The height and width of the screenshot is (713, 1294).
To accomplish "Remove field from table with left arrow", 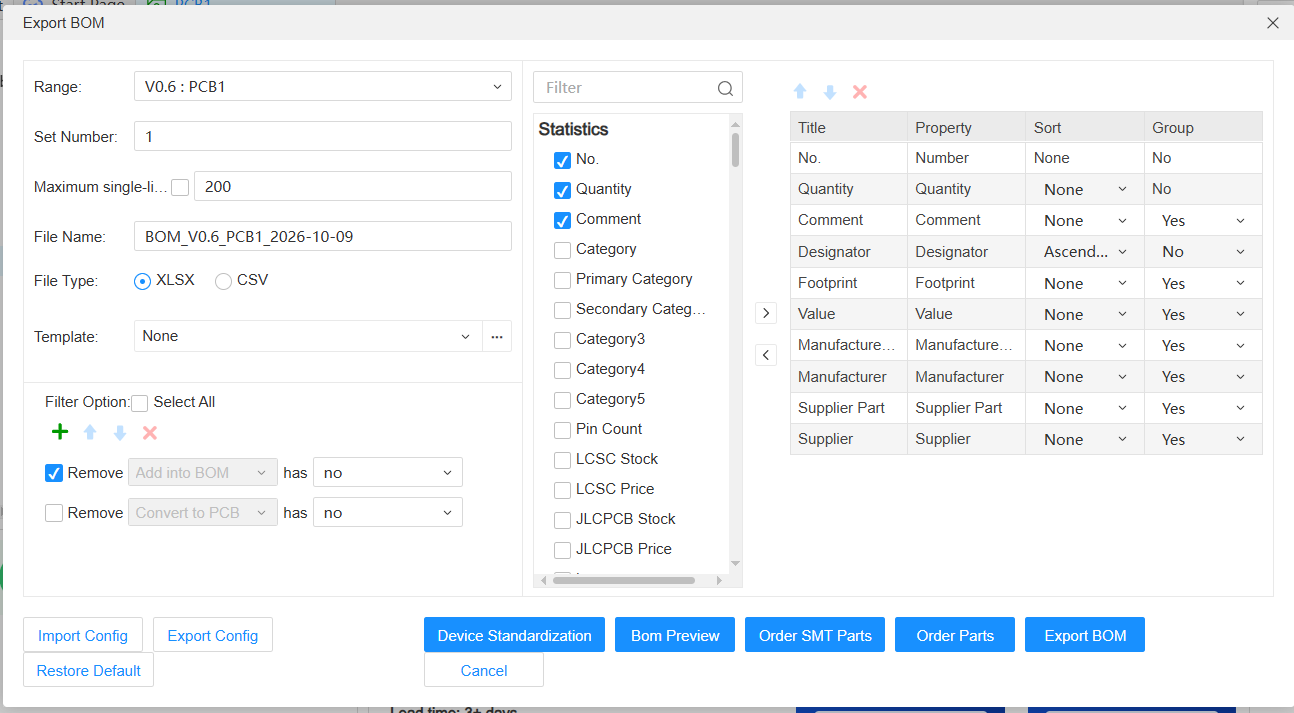I will click(x=766, y=355).
